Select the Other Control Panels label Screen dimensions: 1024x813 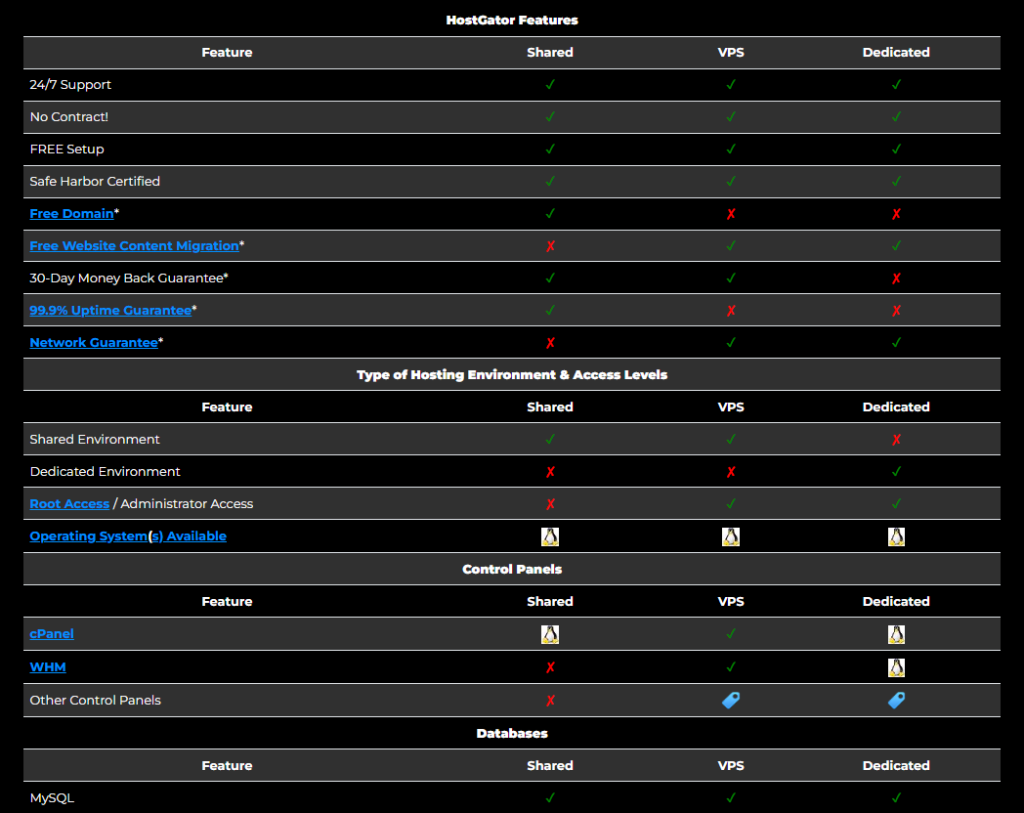95,700
